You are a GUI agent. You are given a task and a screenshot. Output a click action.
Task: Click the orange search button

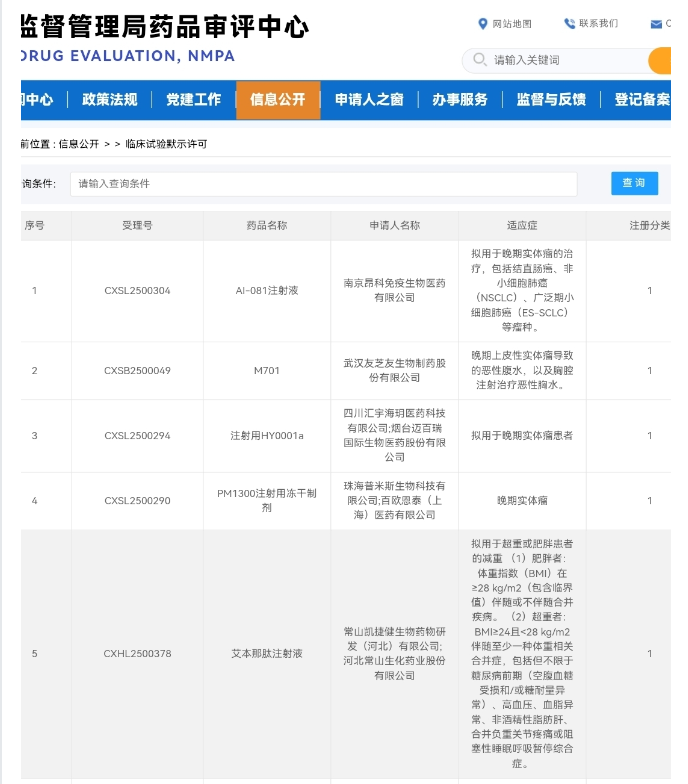click(660, 60)
